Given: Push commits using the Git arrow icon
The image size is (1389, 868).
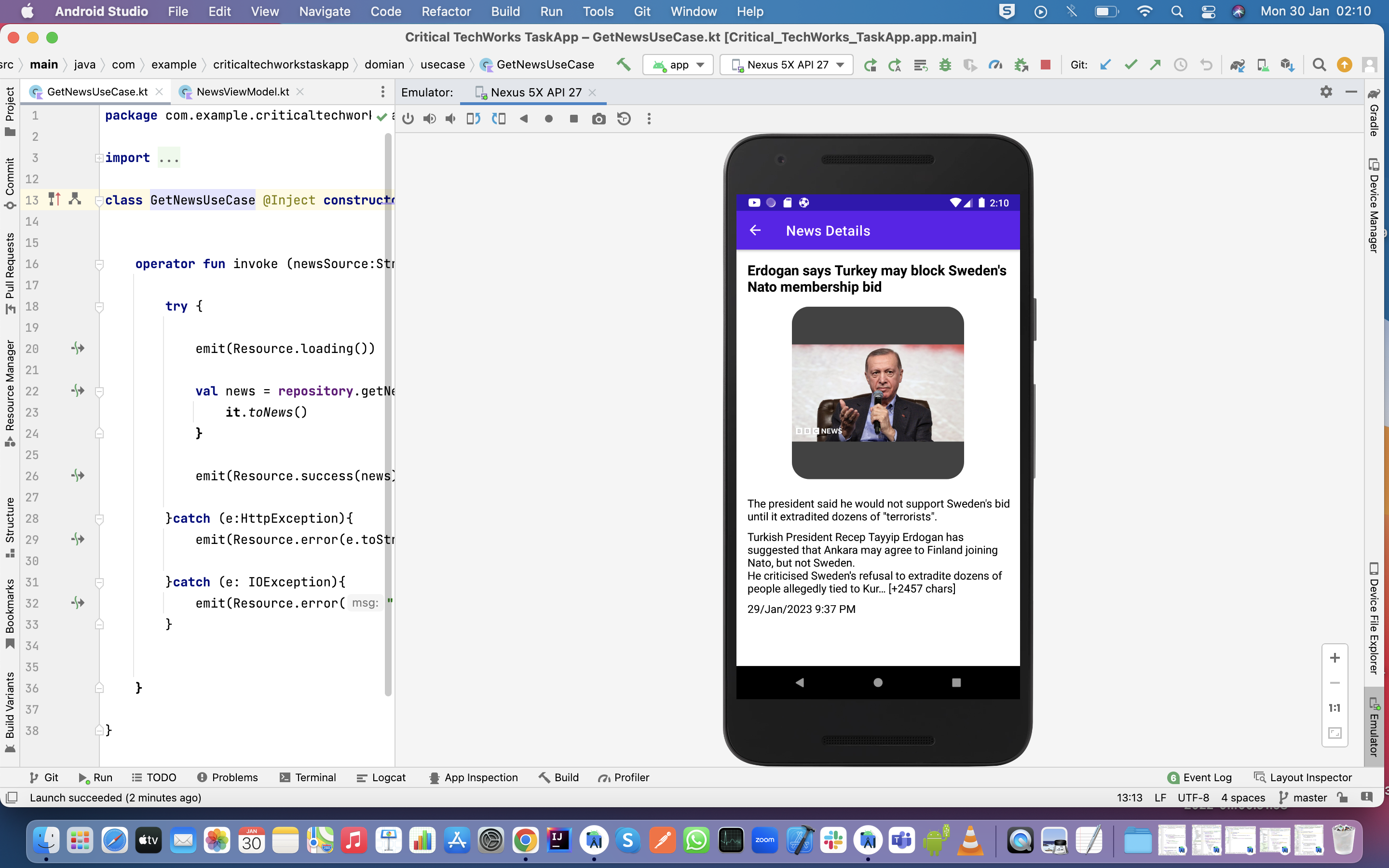Looking at the screenshot, I should pos(1155,64).
